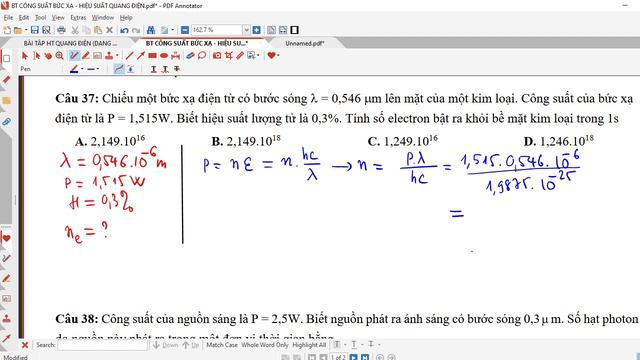This screenshot has height=360, width=640.
Task: Click Down to find next match
Action: tap(166, 345)
